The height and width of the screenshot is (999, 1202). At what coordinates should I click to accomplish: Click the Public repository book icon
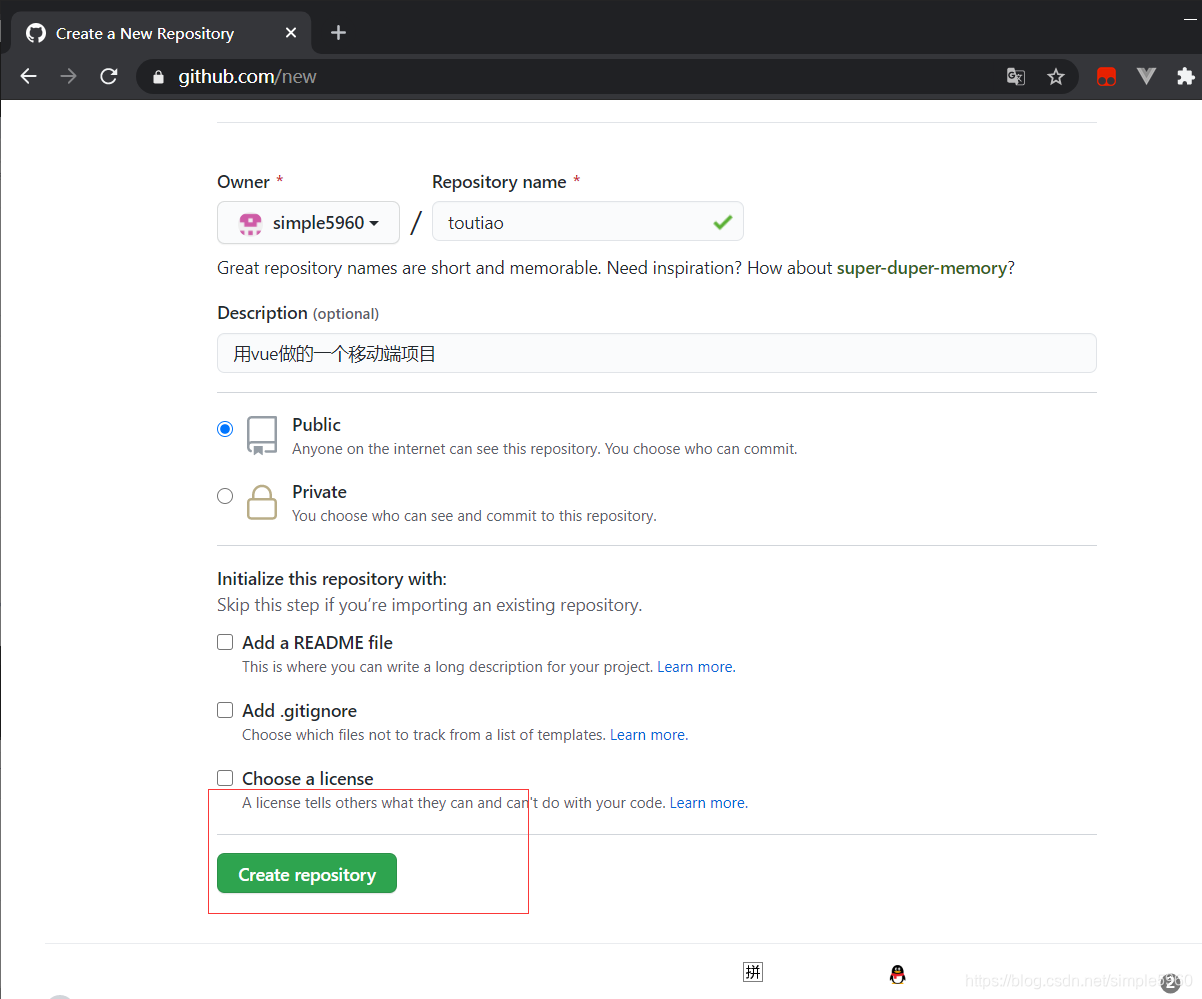click(x=262, y=436)
